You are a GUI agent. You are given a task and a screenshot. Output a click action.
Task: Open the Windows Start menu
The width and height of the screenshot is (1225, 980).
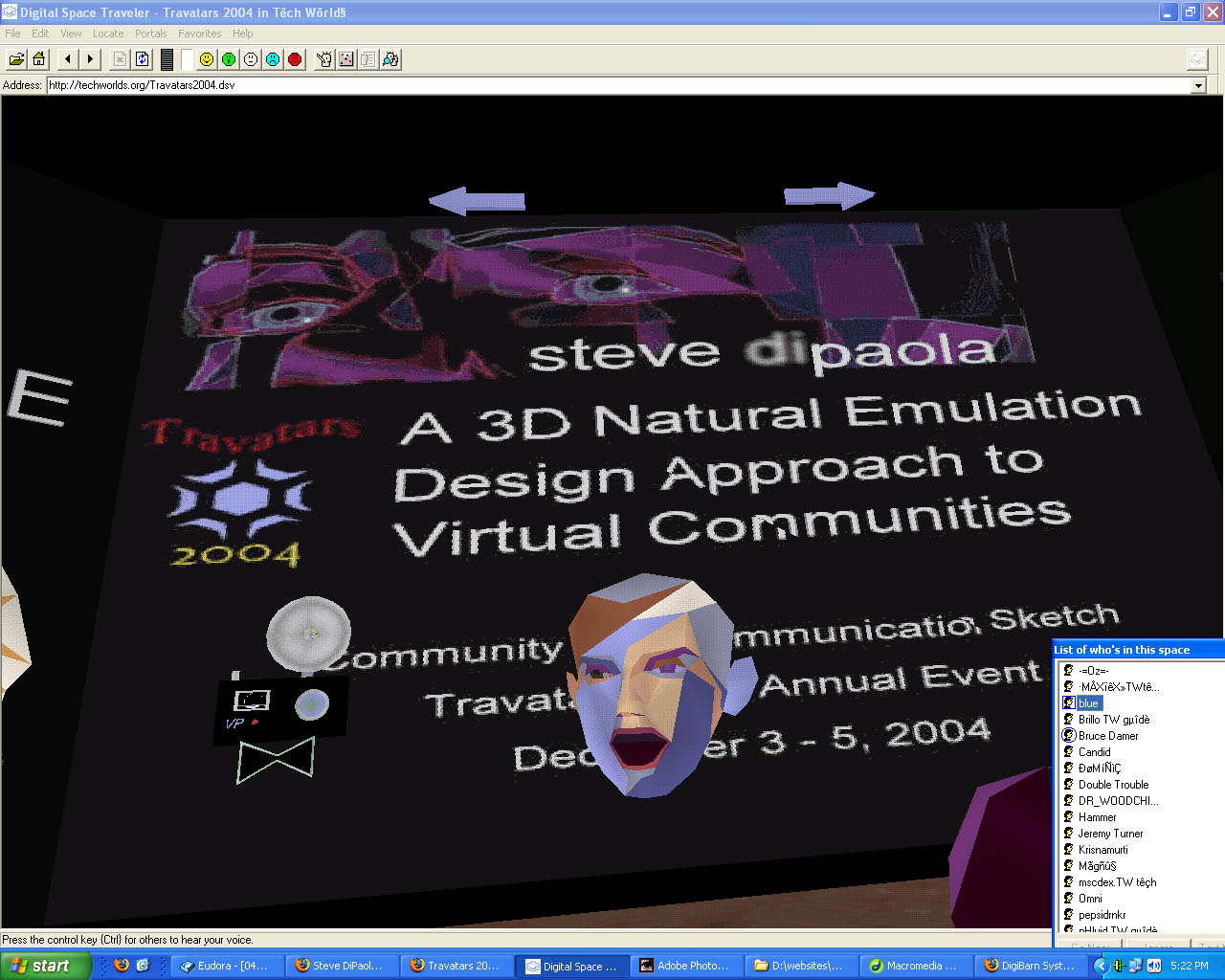pyautogui.click(x=46, y=966)
